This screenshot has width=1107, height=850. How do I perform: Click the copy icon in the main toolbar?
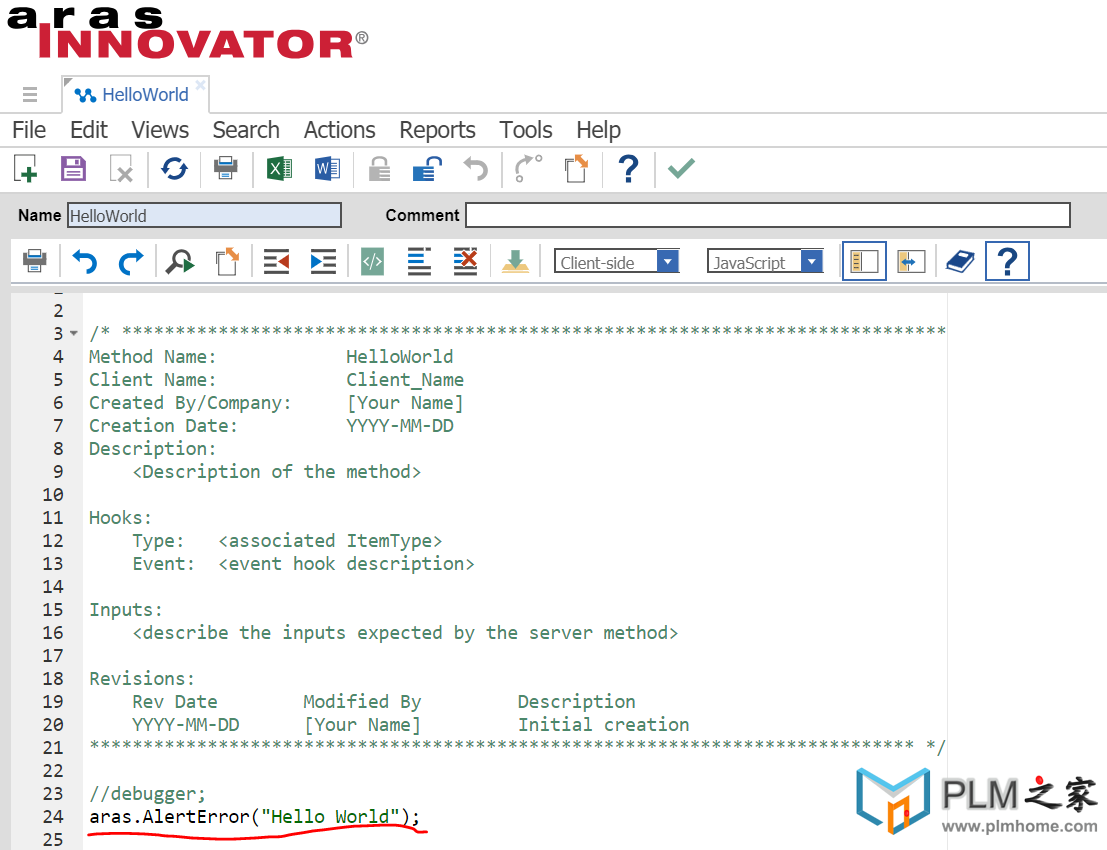pos(576,169)
